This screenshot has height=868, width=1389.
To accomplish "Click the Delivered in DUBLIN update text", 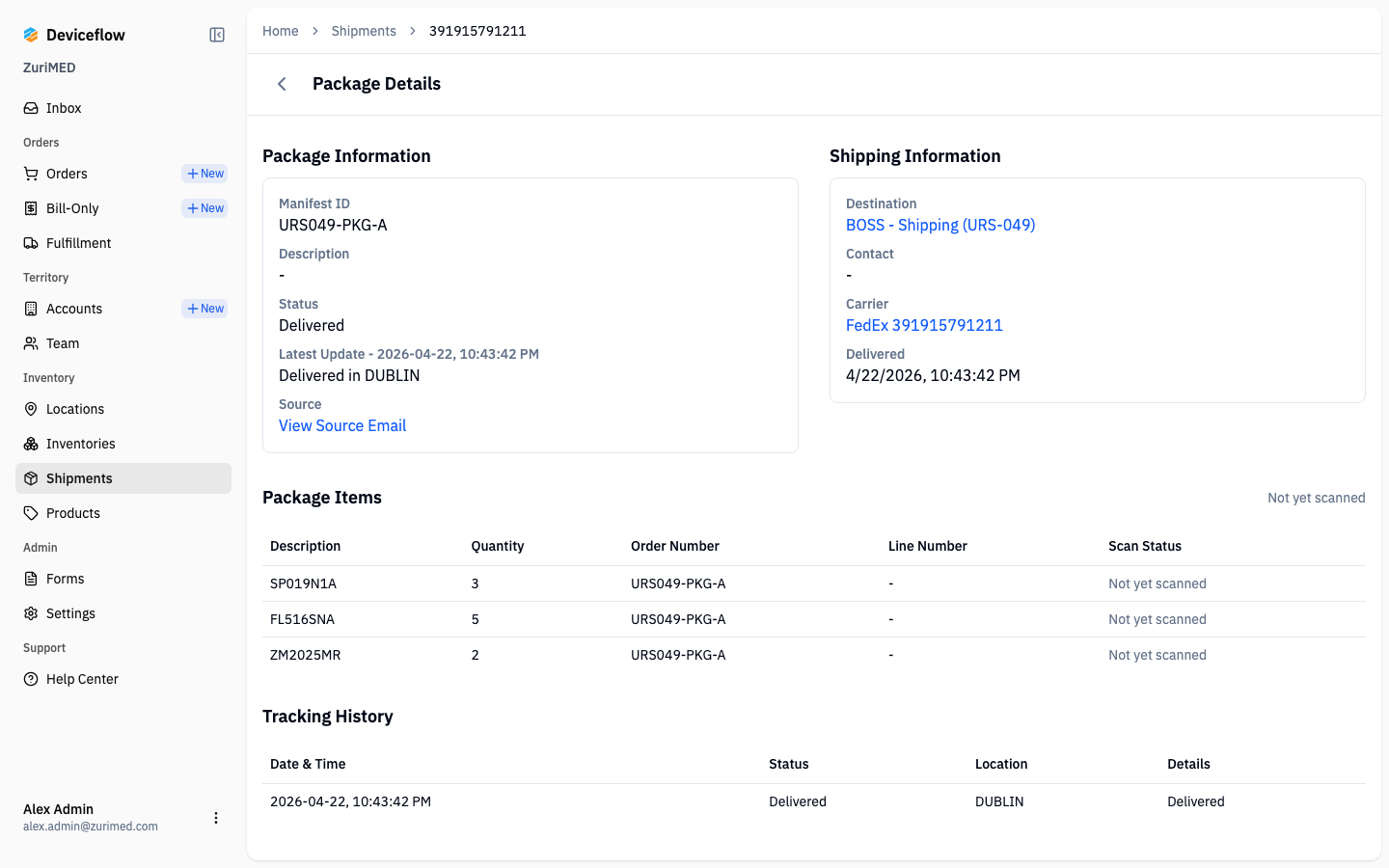I will coord(349,375).
